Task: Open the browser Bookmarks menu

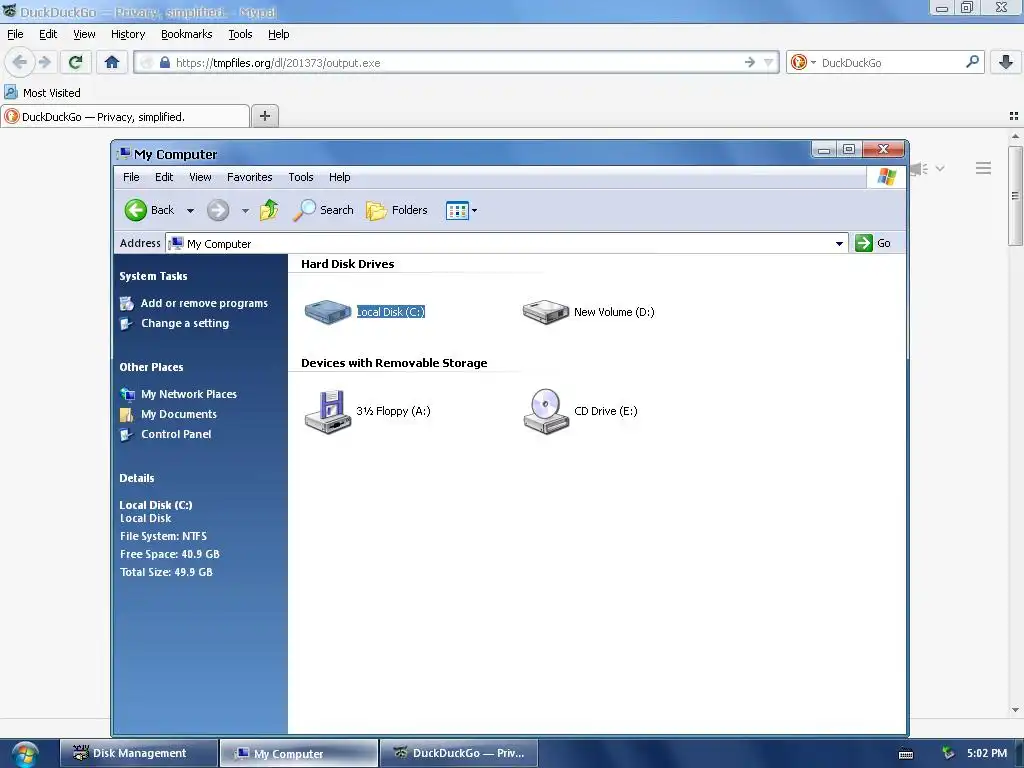Action: pyautogui.click(x=187, y=34)
